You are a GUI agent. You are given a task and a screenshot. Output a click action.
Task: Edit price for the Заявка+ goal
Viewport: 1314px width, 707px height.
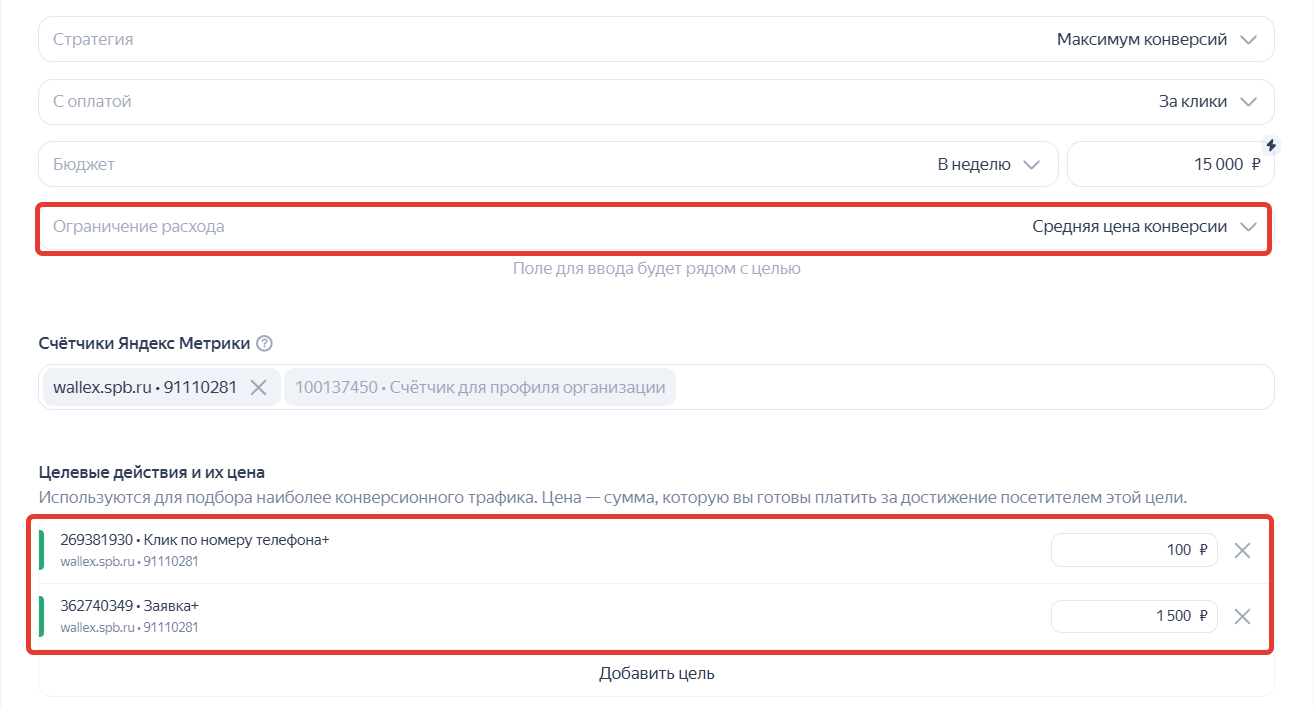(1134, 616)
